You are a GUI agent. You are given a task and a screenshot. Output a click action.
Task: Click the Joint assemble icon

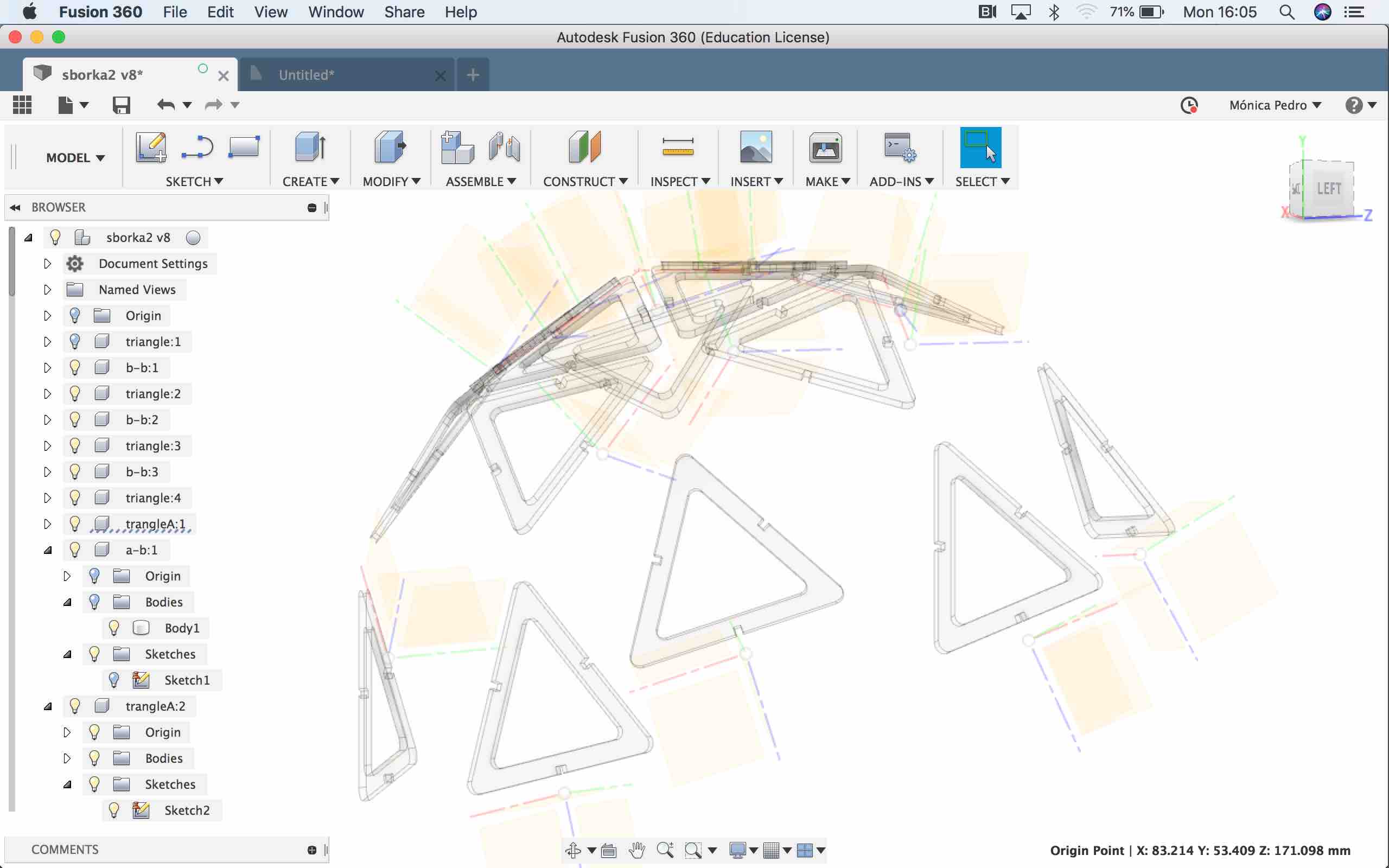pos(504,148)
